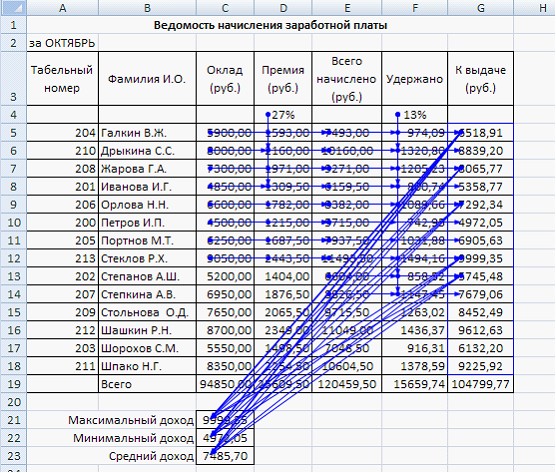This screenshot has width=556, height=473.
Task: Select column A header
Action: (x=62, y=8)
